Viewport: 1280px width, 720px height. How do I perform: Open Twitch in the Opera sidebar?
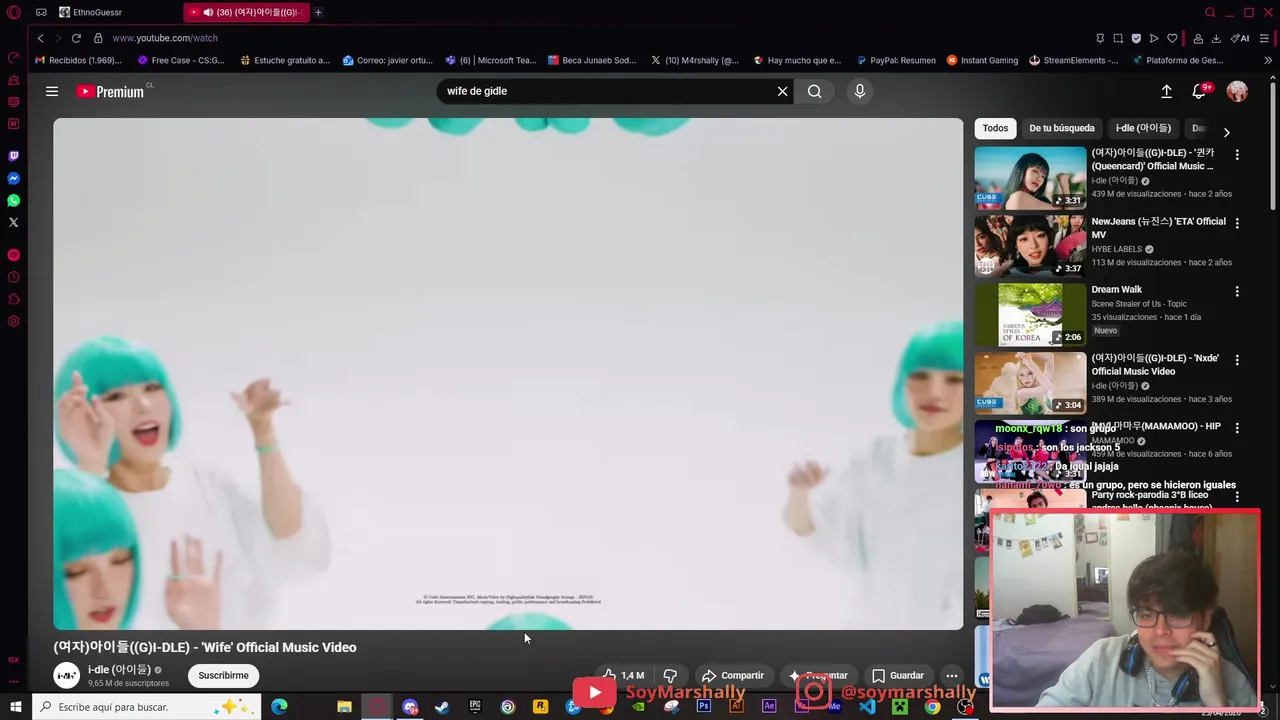point(13,156)
